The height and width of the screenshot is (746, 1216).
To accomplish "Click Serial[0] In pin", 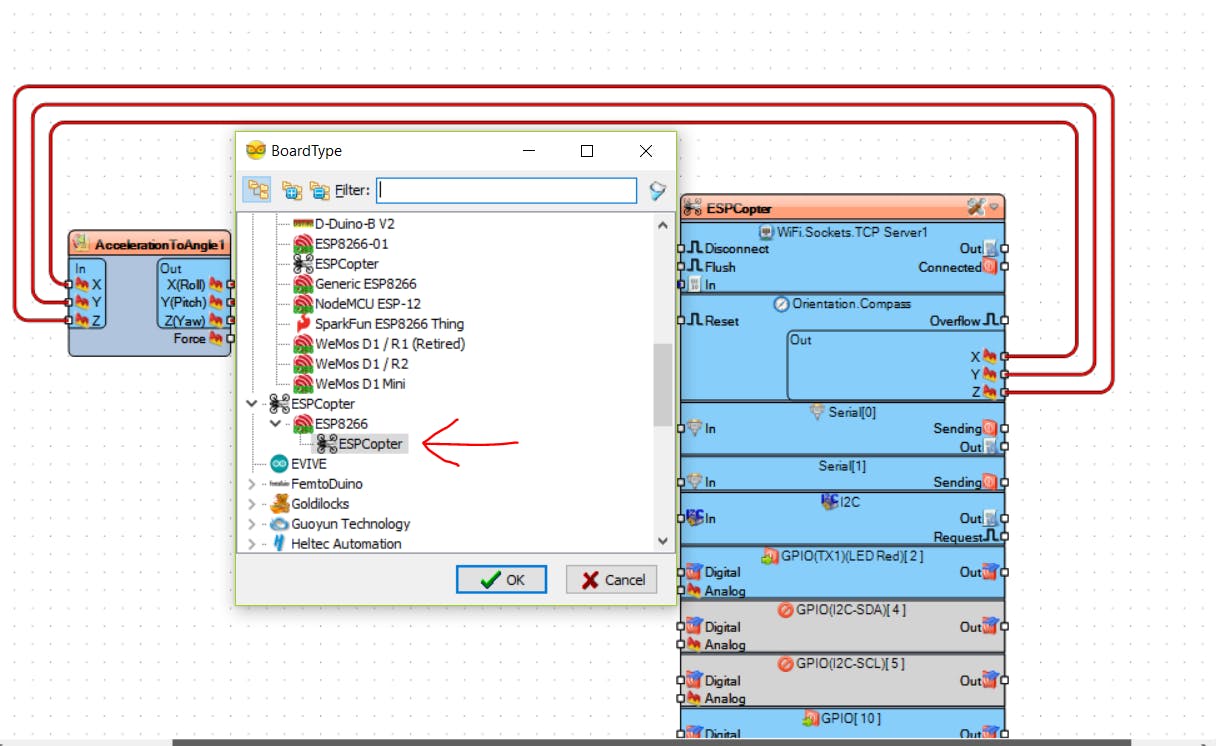I will [681, 429].
